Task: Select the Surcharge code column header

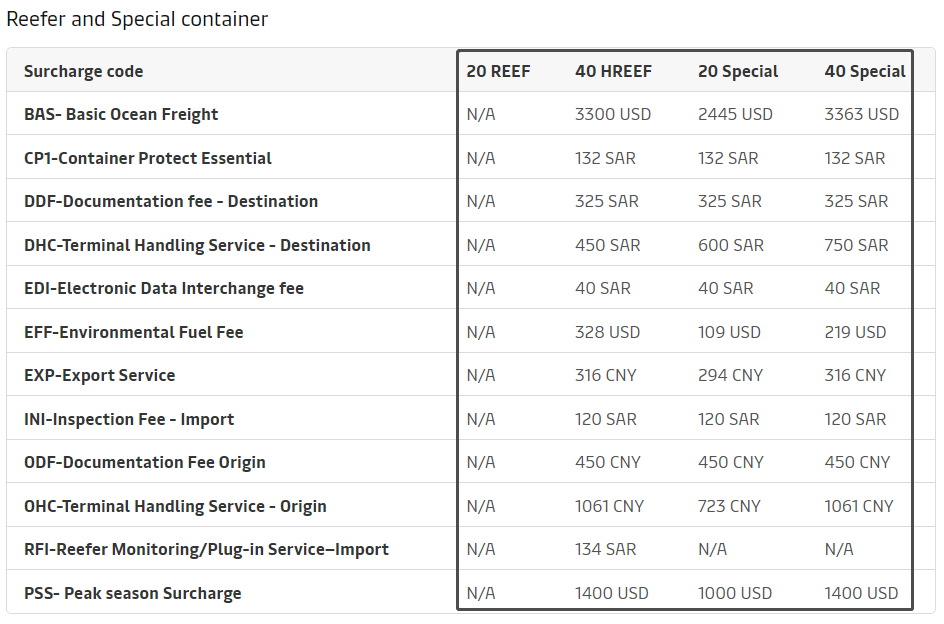Action: pos(83,71)
